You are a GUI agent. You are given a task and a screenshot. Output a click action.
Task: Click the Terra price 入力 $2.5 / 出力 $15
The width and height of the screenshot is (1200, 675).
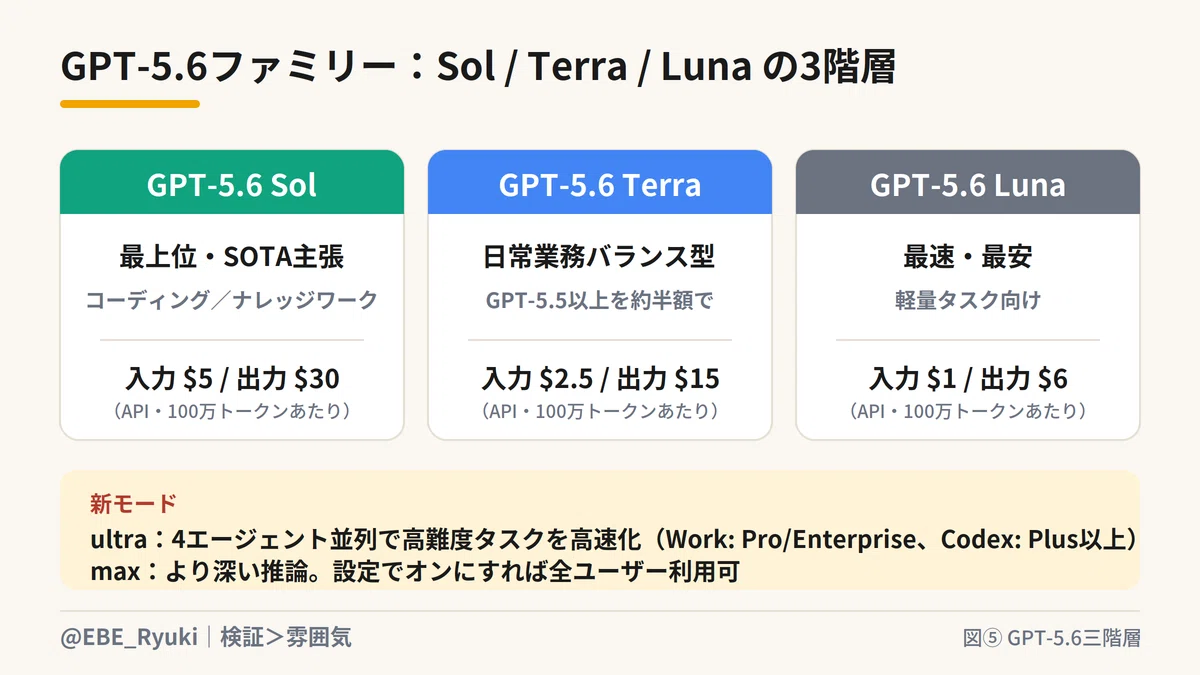600,379
